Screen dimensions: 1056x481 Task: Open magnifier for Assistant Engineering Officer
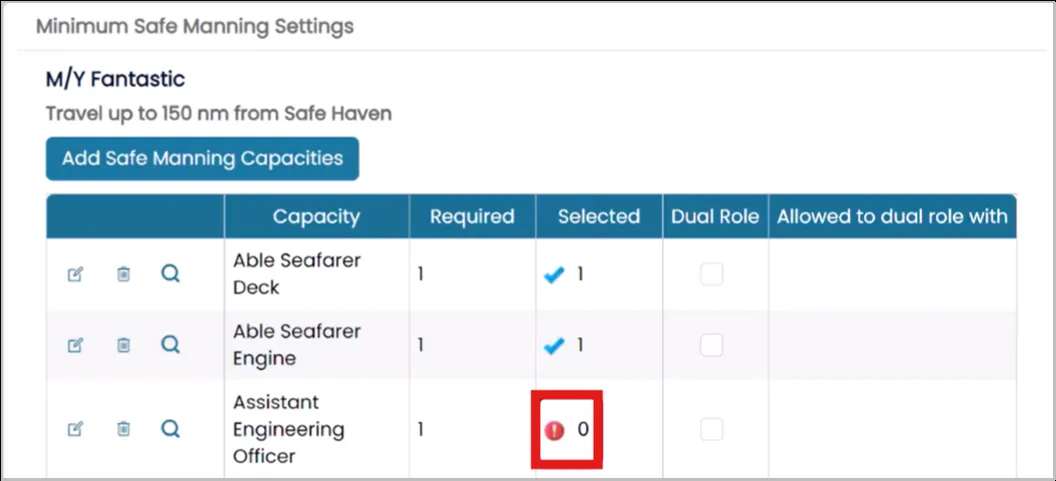click(x=170, y=428)
